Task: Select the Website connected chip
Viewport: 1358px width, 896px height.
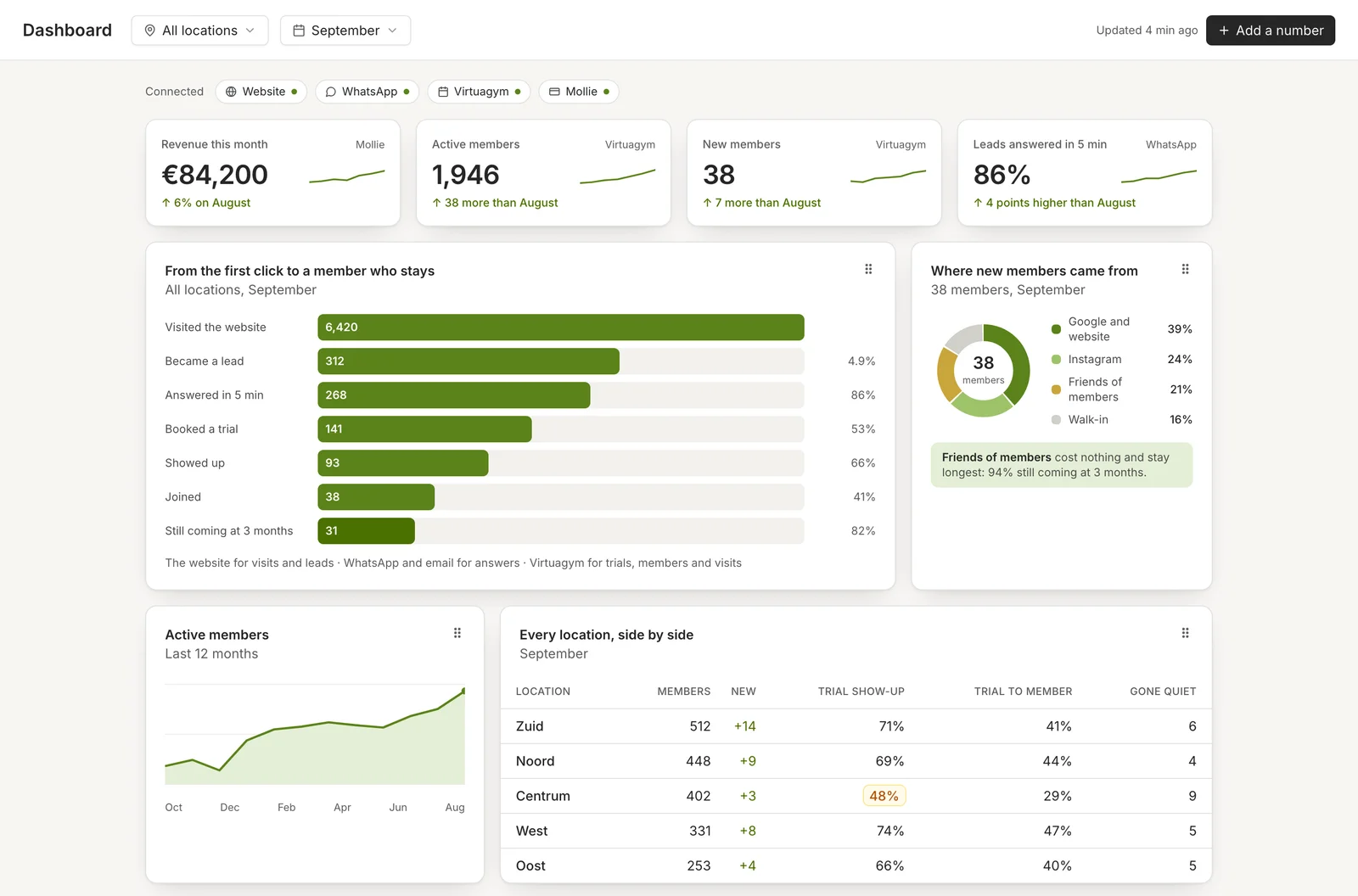Action: (261, 92)
